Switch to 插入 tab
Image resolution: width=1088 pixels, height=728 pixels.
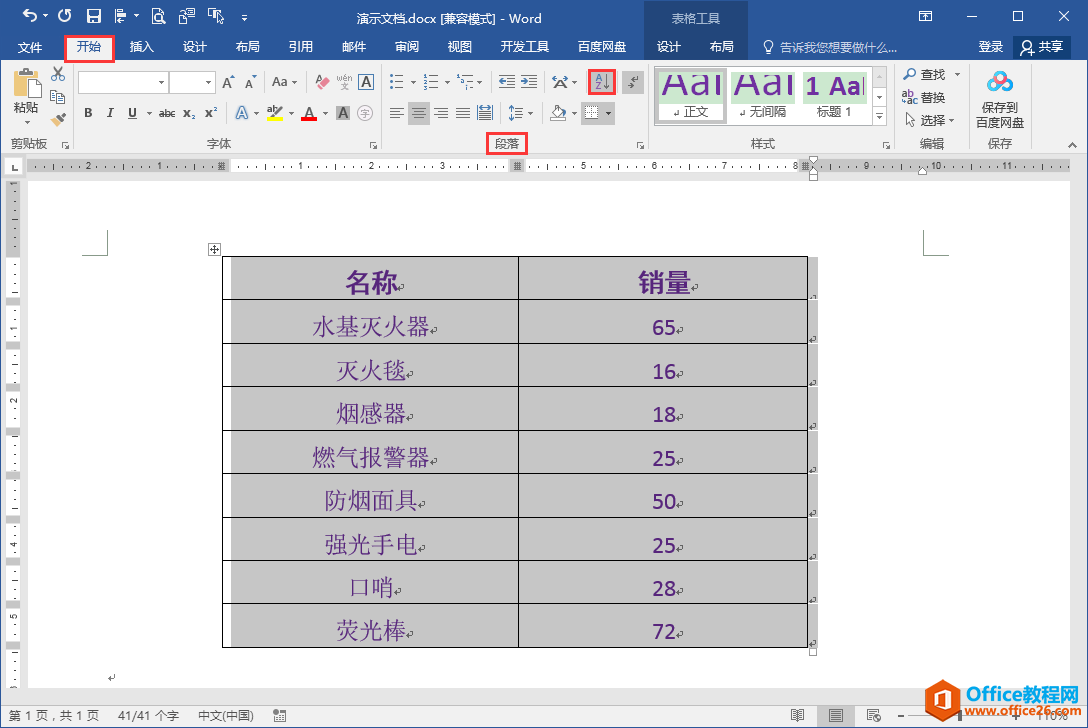(142, 47)
